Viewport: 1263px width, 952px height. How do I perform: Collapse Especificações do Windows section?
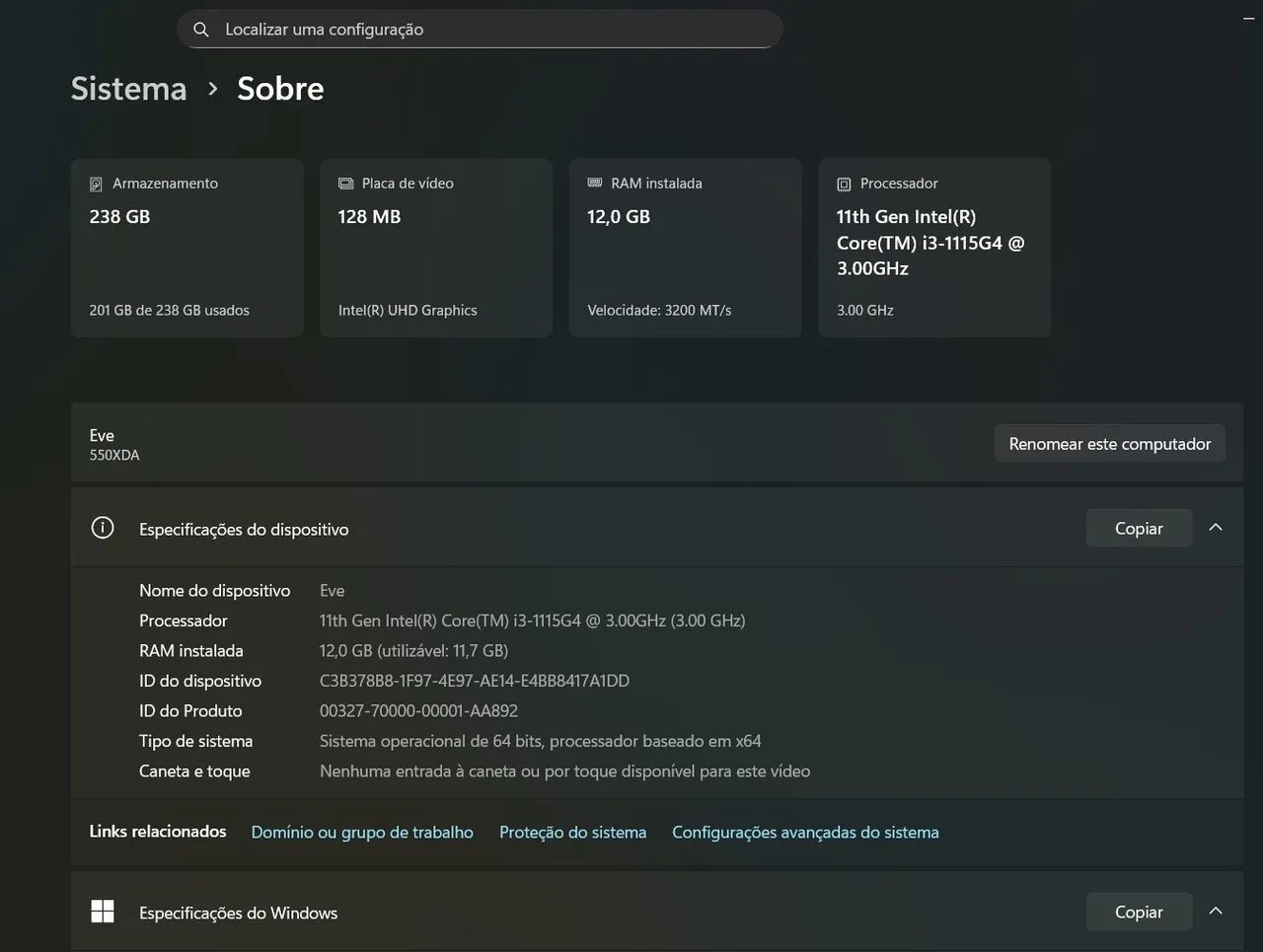1216,912
